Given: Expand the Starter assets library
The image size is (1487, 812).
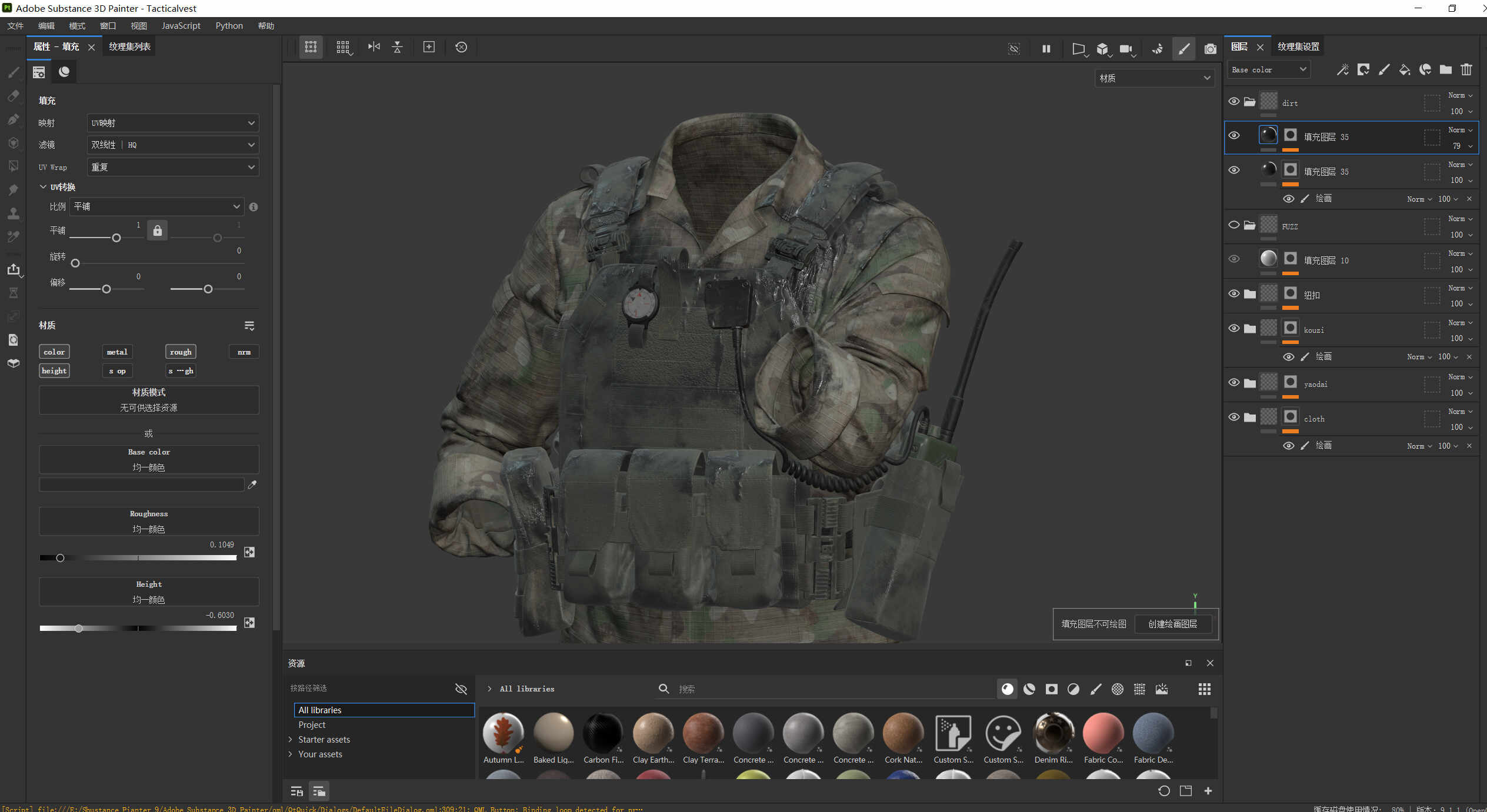Looking at the screenshot, I should tap(290, 740).
